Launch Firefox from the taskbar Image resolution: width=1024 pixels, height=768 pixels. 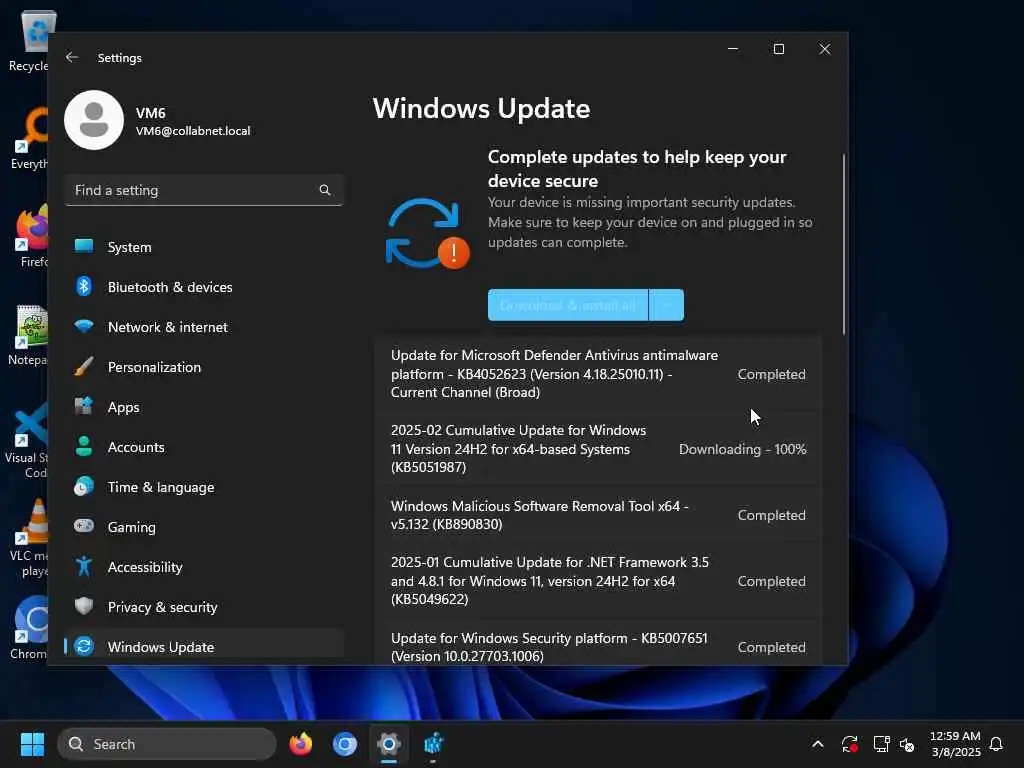300,744
